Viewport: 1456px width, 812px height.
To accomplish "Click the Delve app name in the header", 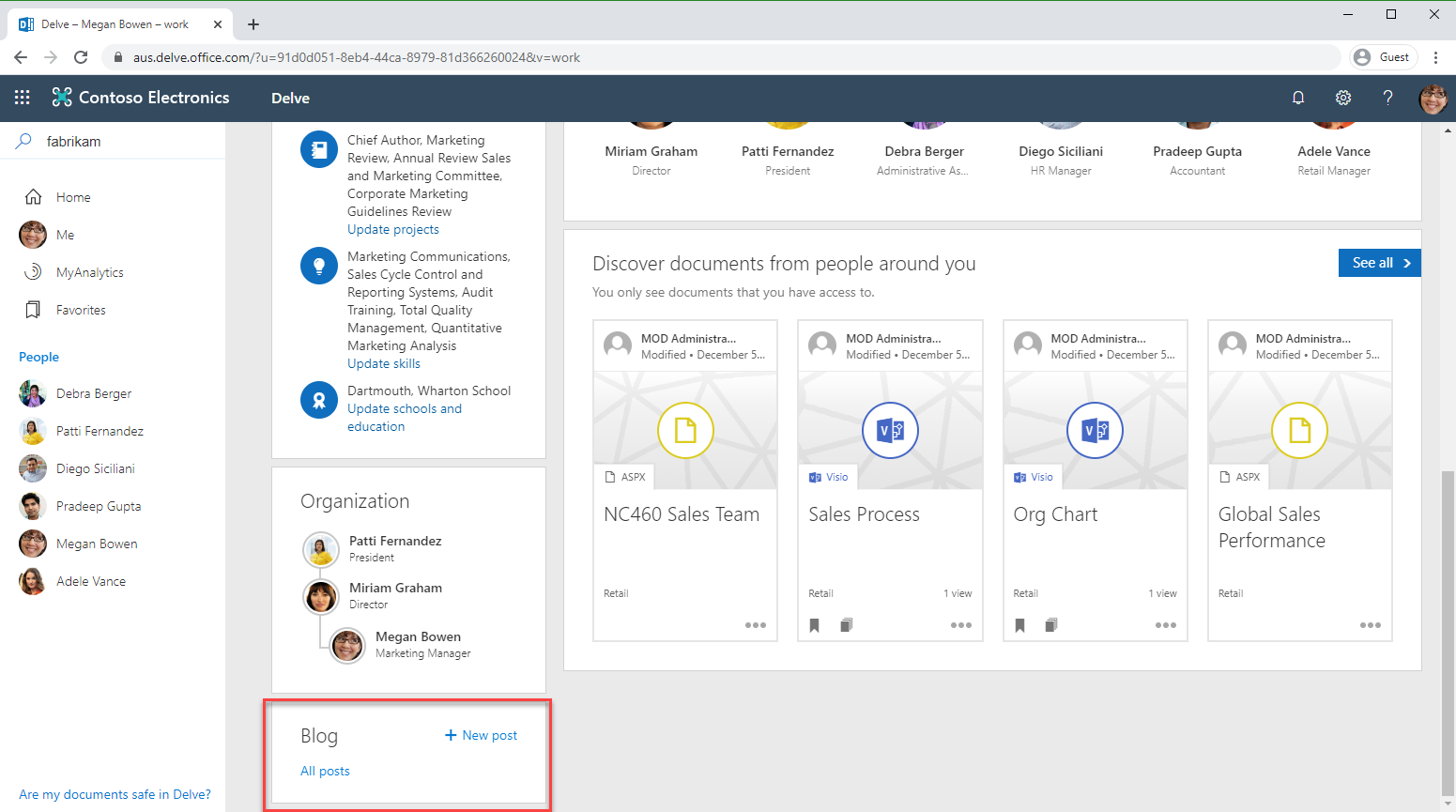I will pyautogui.click(x=290, y=98).
